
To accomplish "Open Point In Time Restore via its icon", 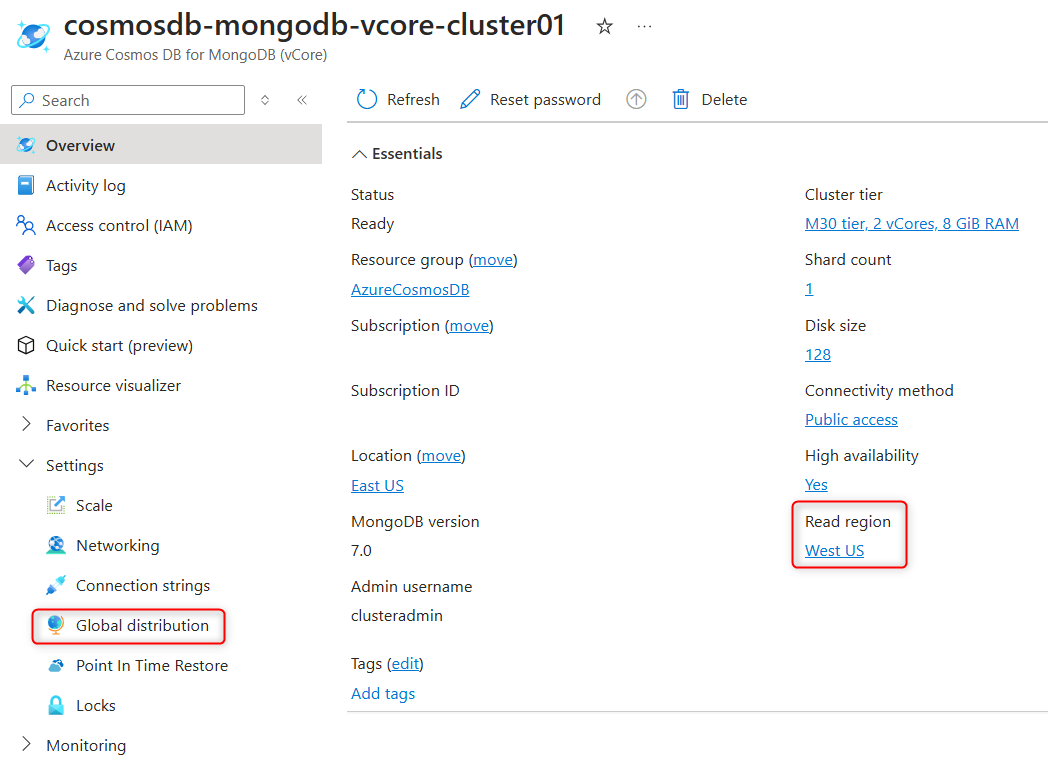I will click(56, 665).
